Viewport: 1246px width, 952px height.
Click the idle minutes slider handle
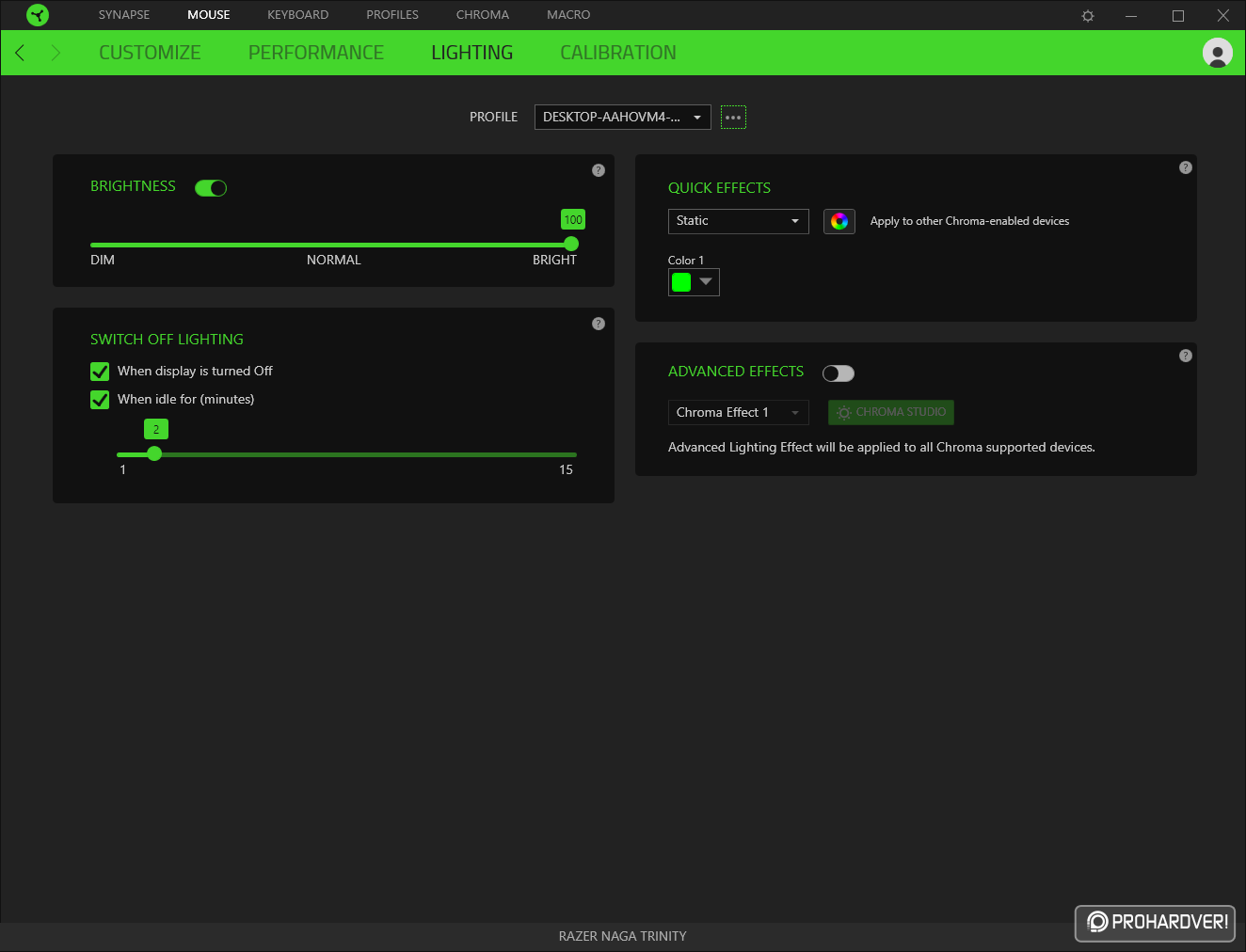point(154,453)
